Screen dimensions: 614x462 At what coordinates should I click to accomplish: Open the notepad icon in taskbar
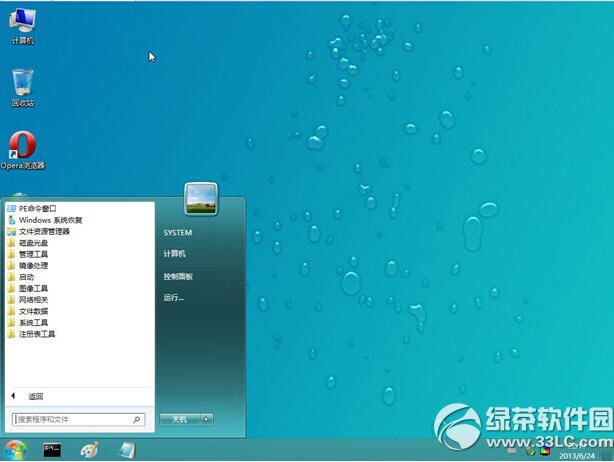click(127, 450)
